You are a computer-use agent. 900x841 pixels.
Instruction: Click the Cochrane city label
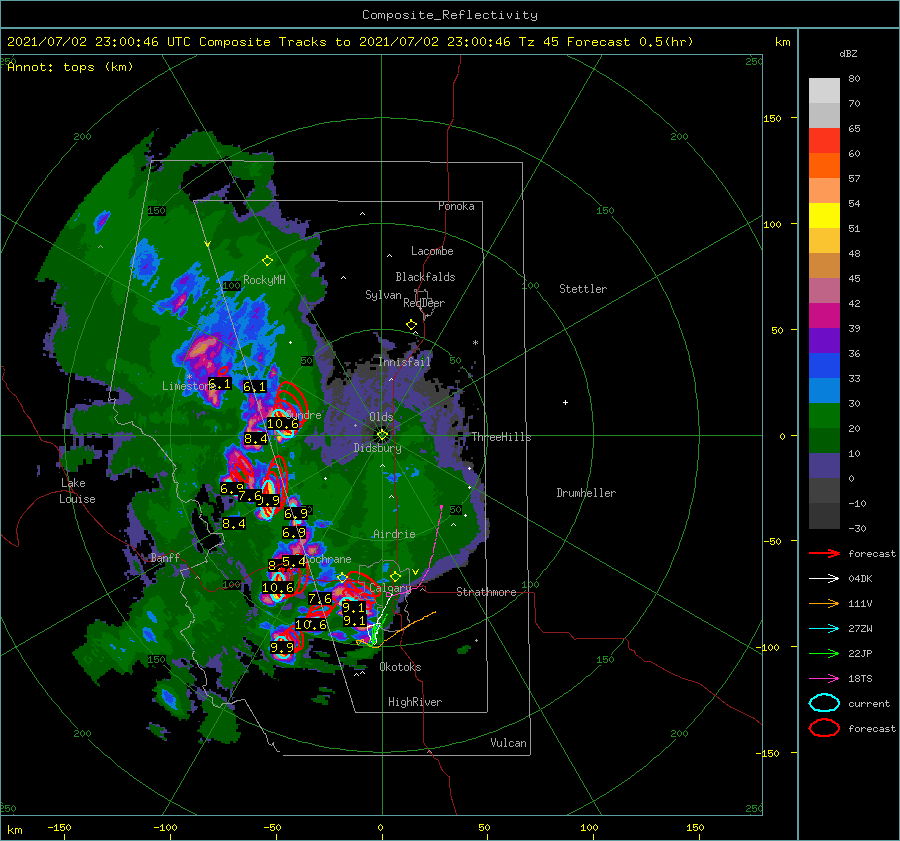click(328, 559)
